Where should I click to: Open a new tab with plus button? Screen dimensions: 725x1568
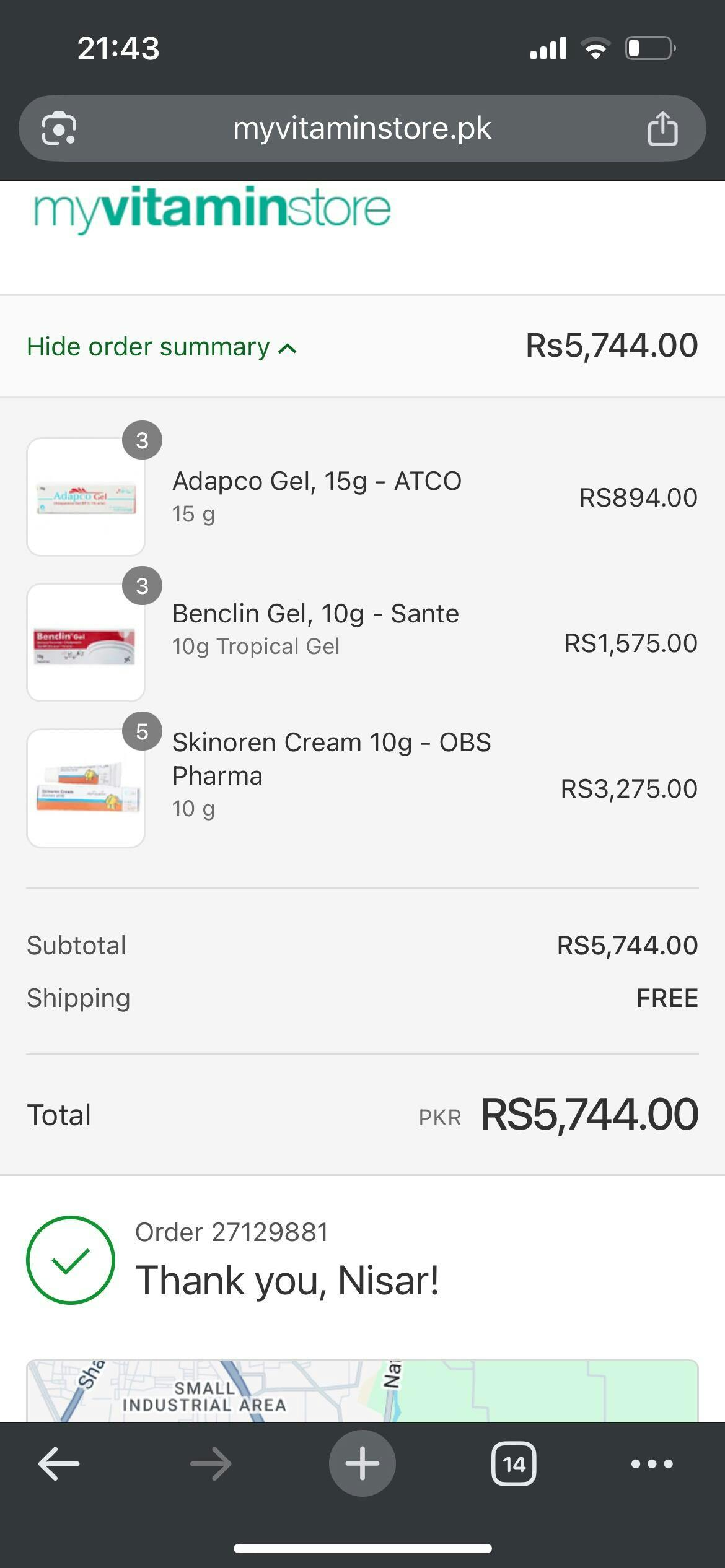(x=362, y=1463)
